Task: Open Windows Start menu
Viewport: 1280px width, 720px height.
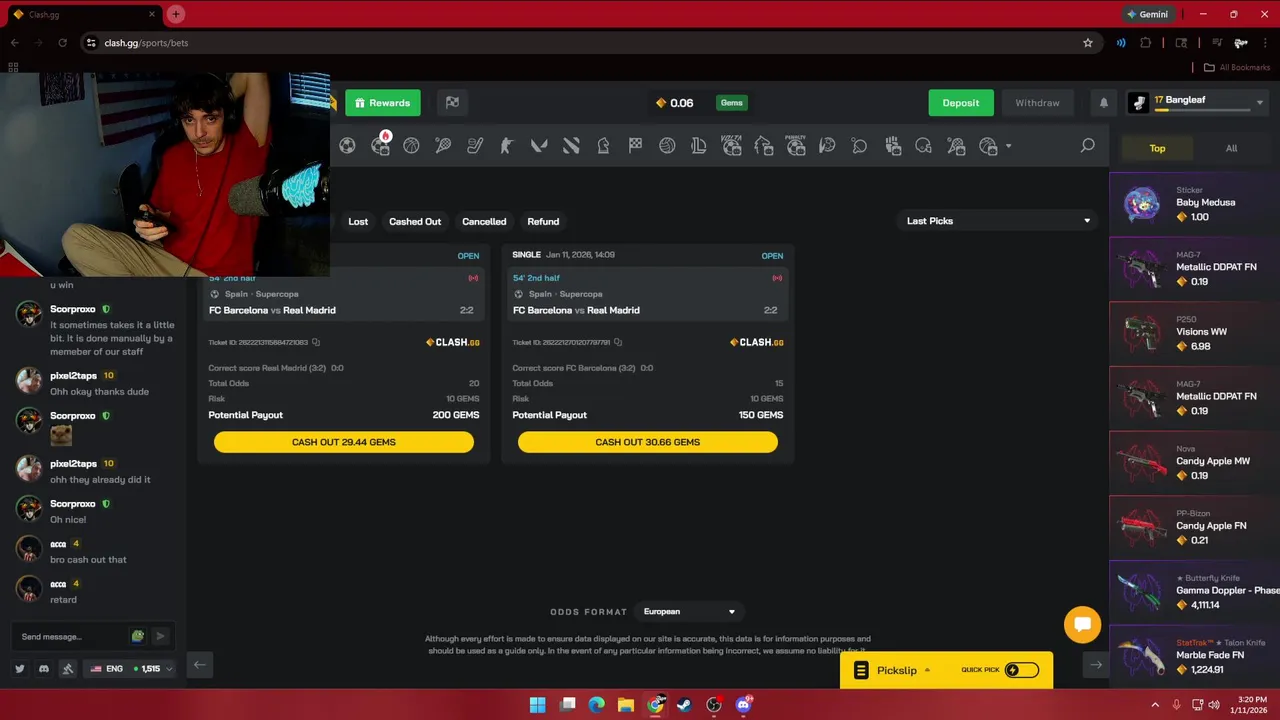Action: [x=537, y=705]
